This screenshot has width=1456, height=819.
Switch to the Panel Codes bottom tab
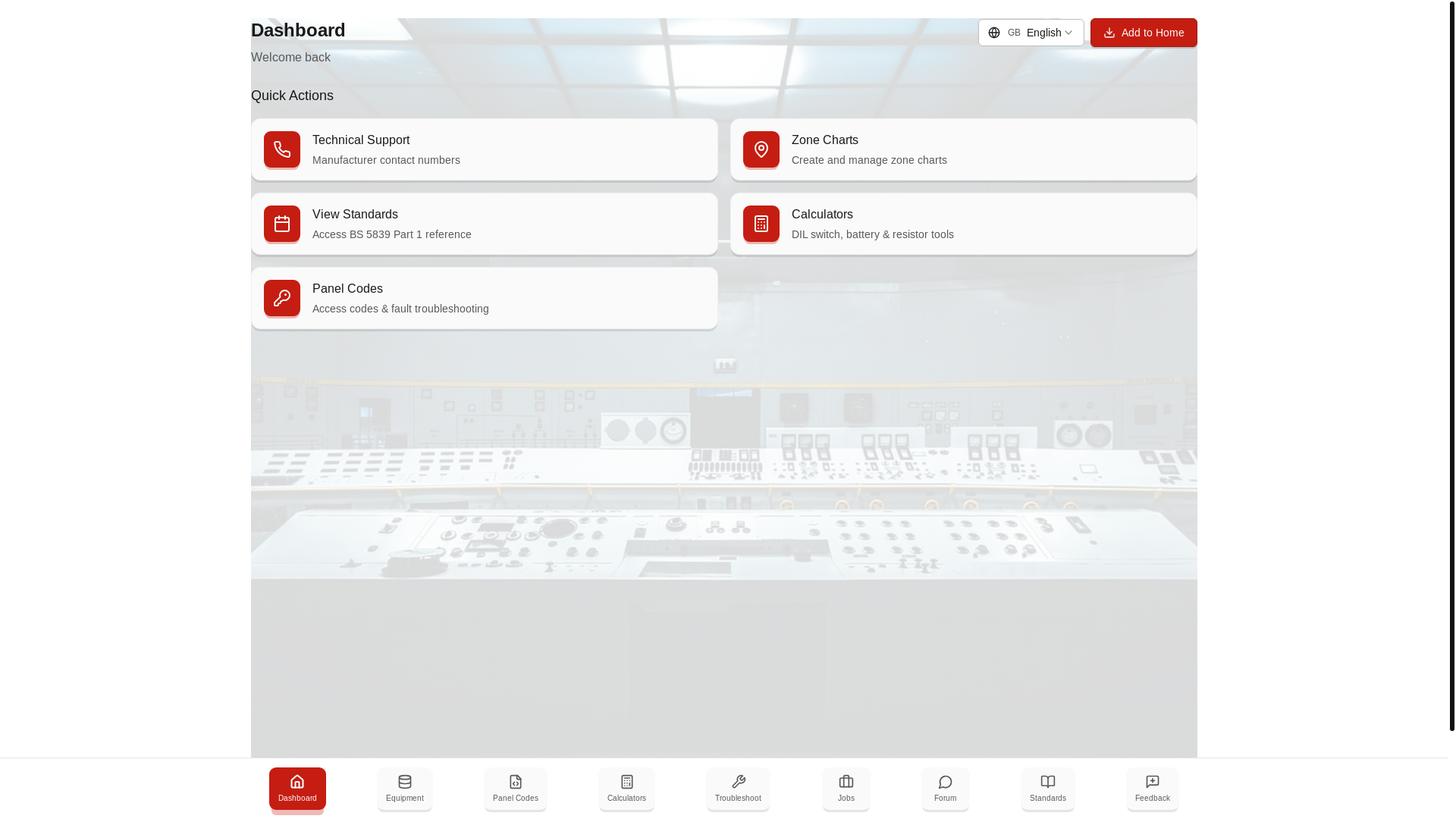click(516, 789)
